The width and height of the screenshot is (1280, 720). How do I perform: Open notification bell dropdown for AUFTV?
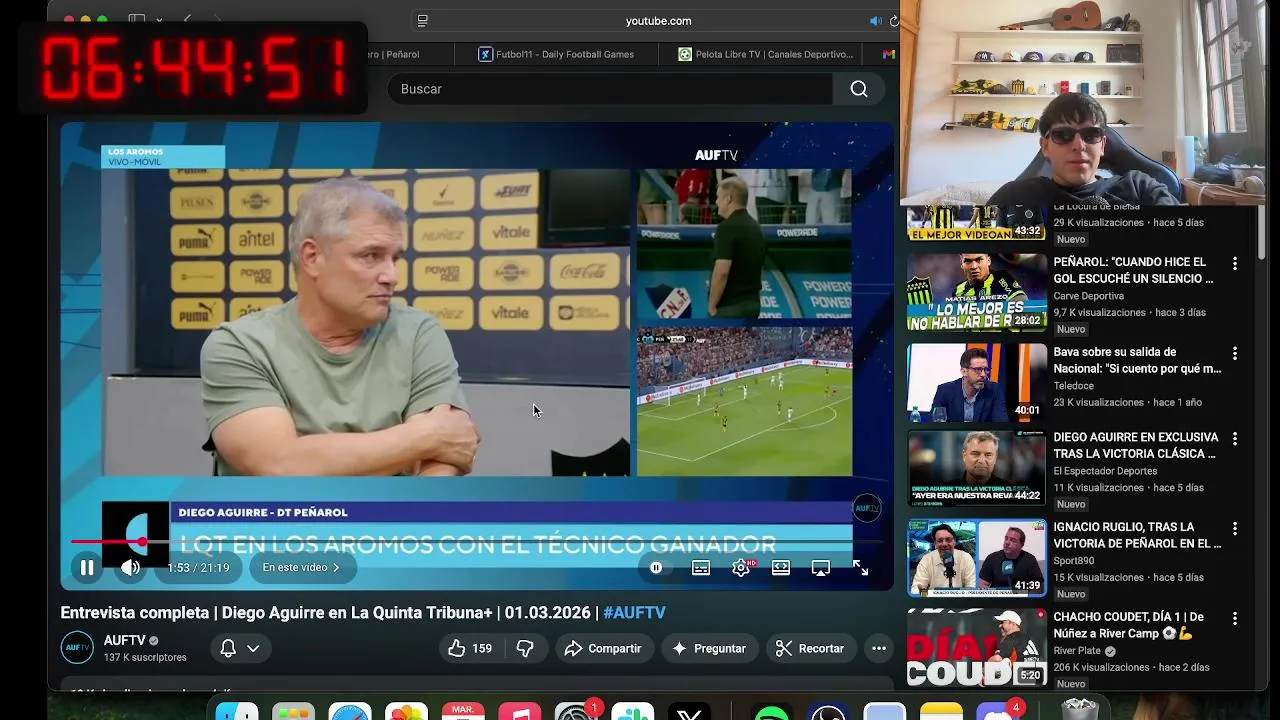(240, 648)
